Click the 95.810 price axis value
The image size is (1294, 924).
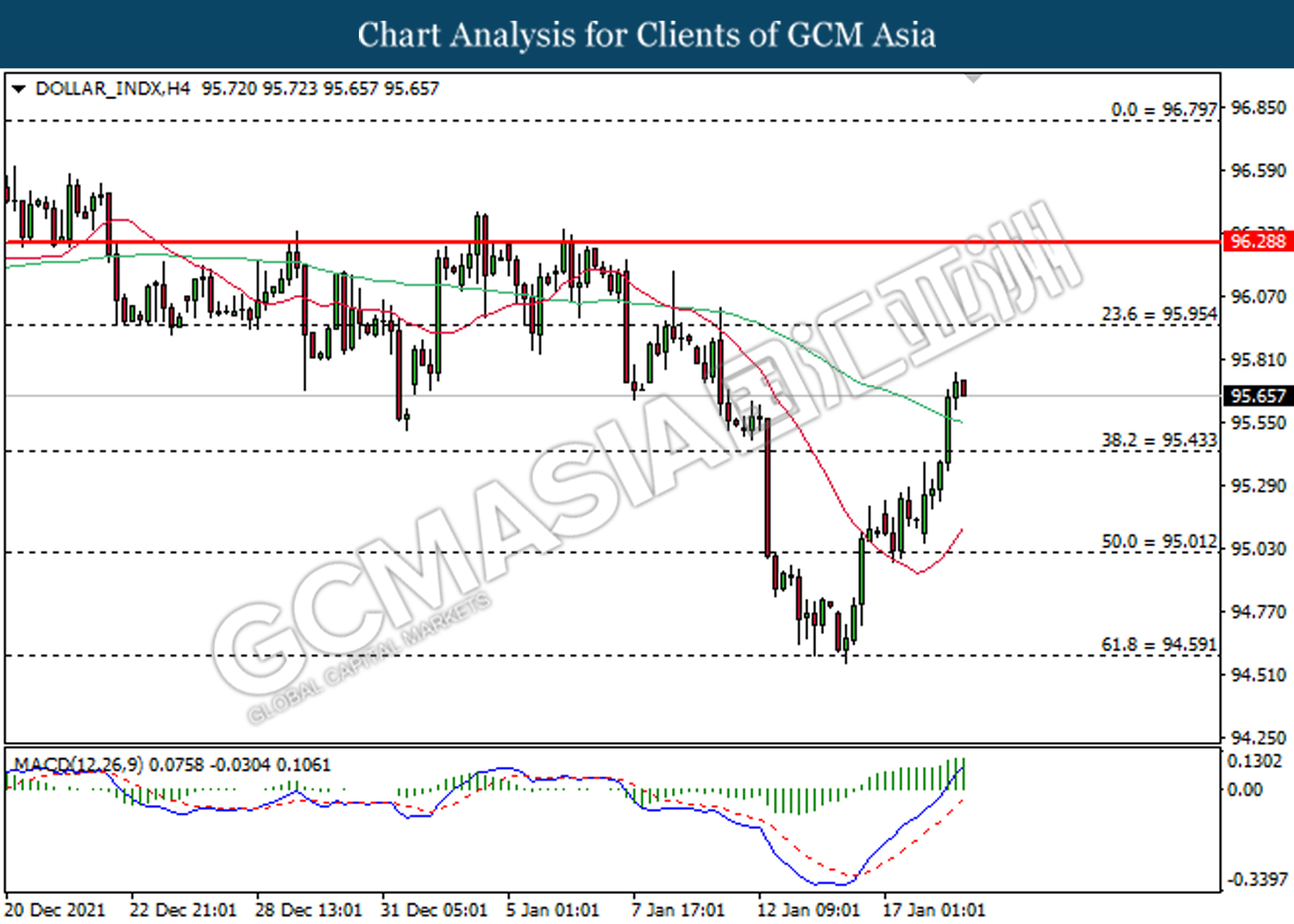click(1258, 360)
